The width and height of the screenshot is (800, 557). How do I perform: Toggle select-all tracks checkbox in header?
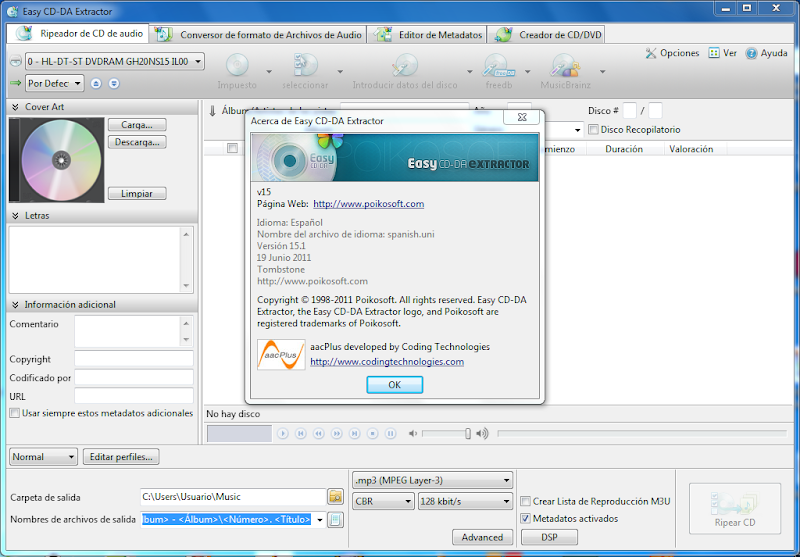tap(232, 148)
